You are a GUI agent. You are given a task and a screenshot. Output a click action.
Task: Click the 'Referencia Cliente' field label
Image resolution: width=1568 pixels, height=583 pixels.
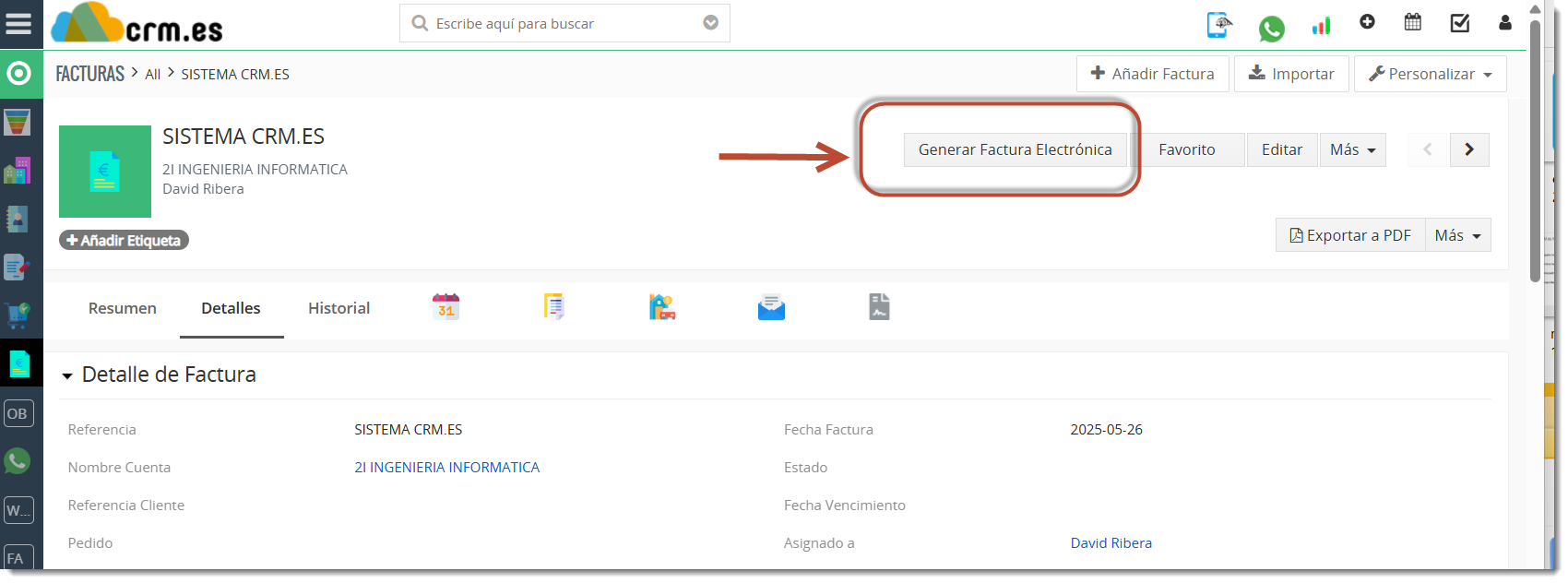[x=125, y=506]
